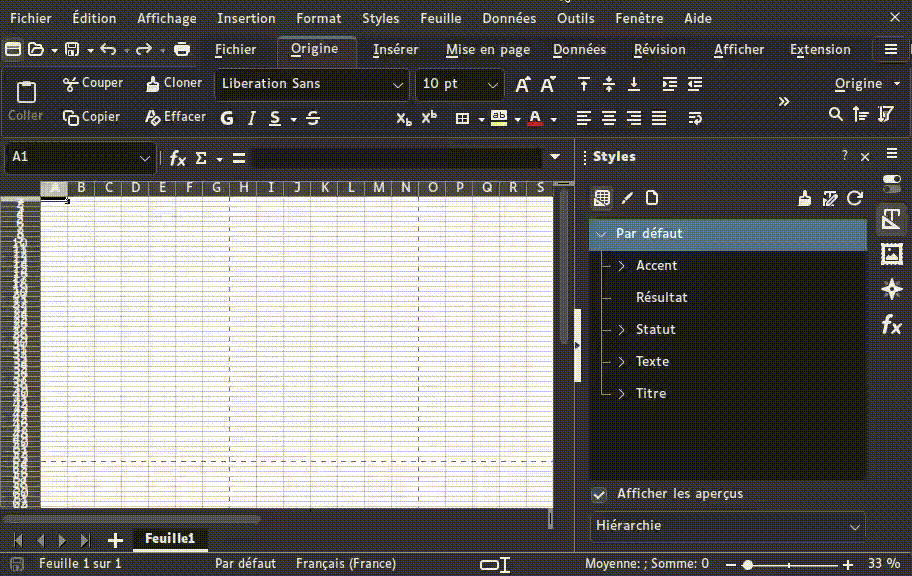Open the Liberation Sans font name dropdown

[398, 85]
